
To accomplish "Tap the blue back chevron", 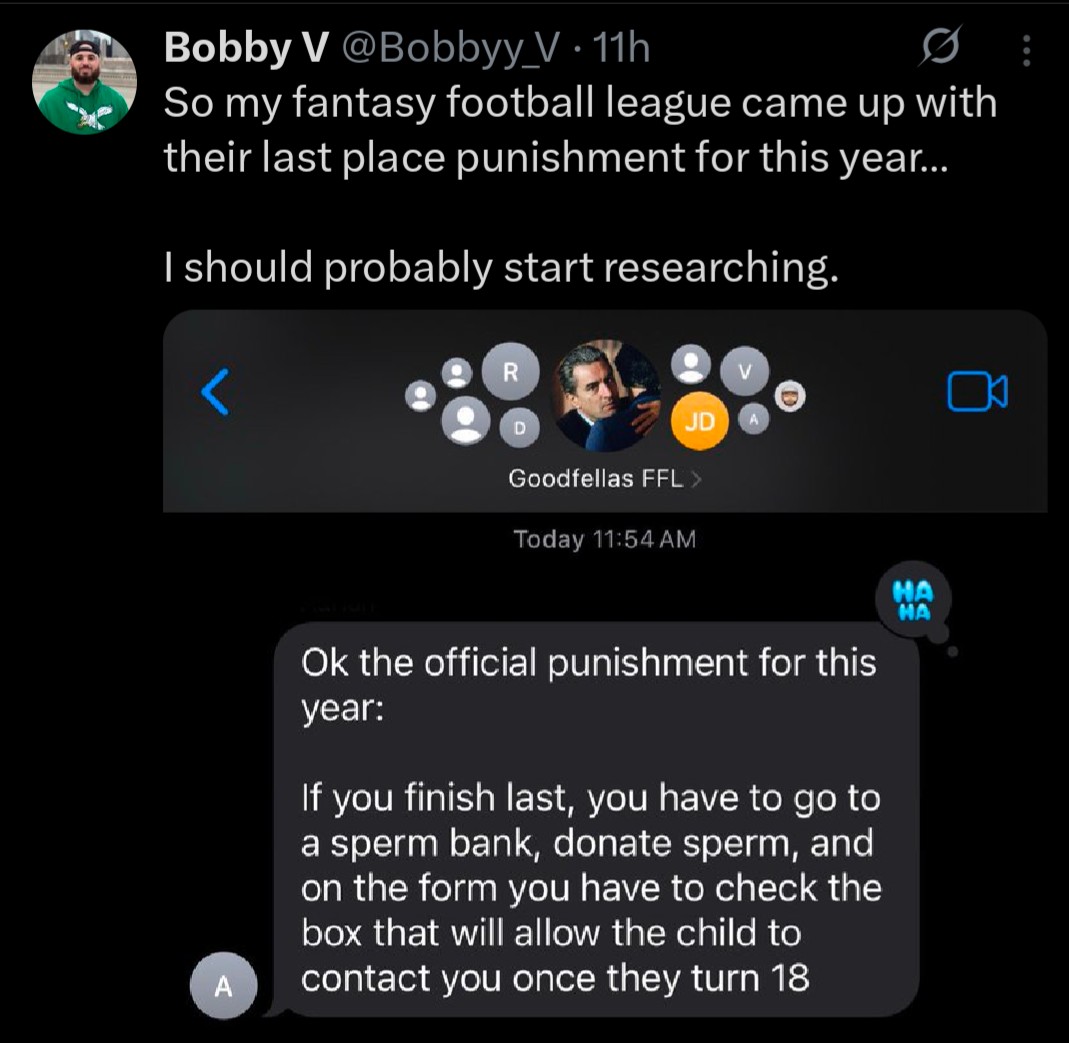I will coord(215,391).
